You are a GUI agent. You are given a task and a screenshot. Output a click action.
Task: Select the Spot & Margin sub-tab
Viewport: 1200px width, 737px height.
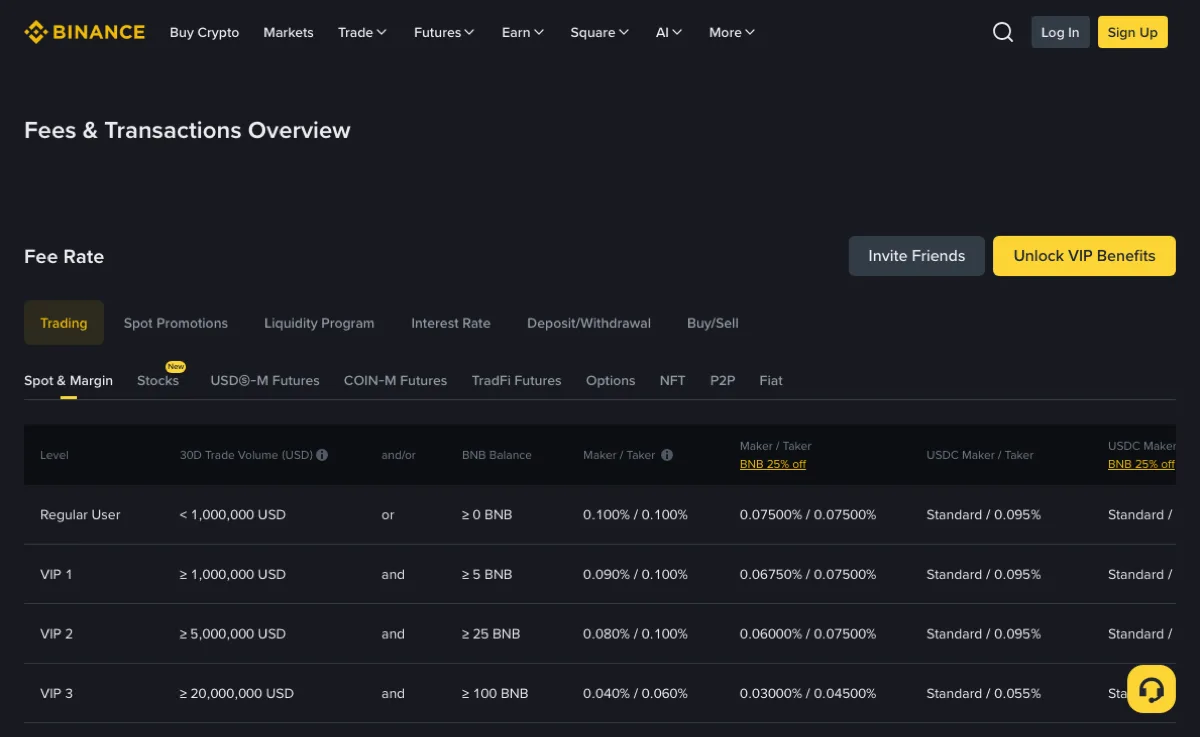68,380
